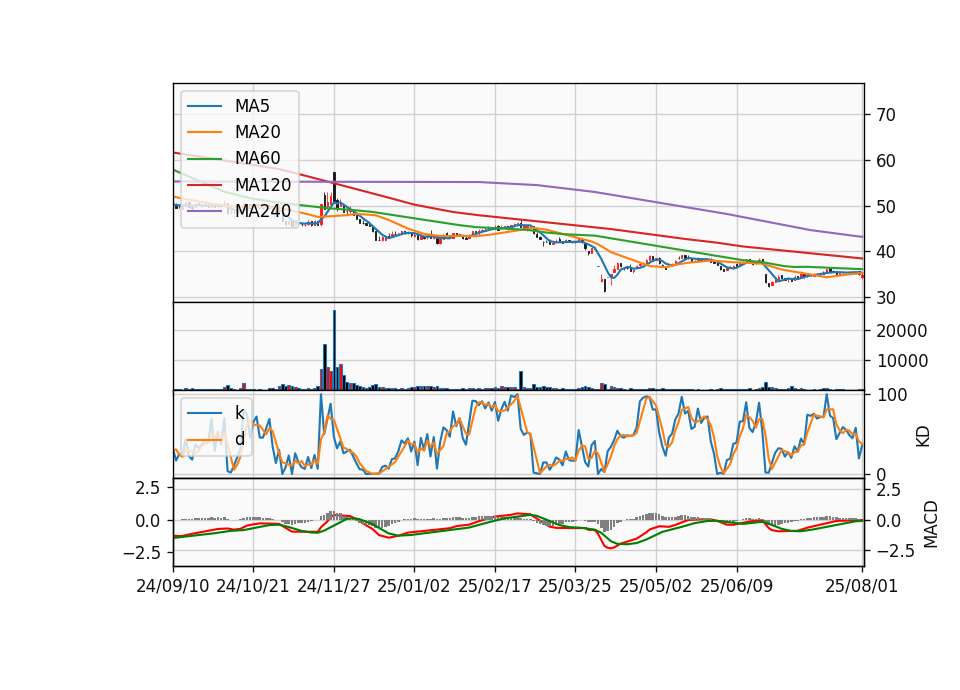Click the MA5 legend label
The image size is (960, 690).
[252, 106]
